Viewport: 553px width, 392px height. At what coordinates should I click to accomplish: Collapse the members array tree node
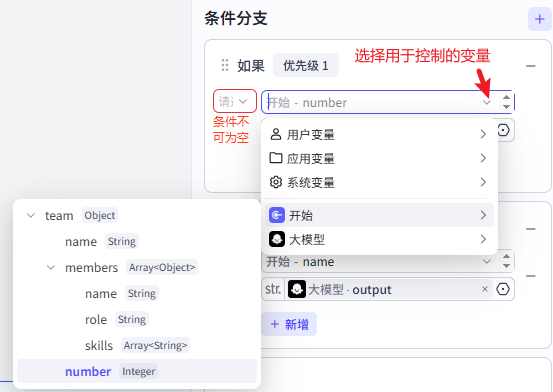(x=51, y=267)
